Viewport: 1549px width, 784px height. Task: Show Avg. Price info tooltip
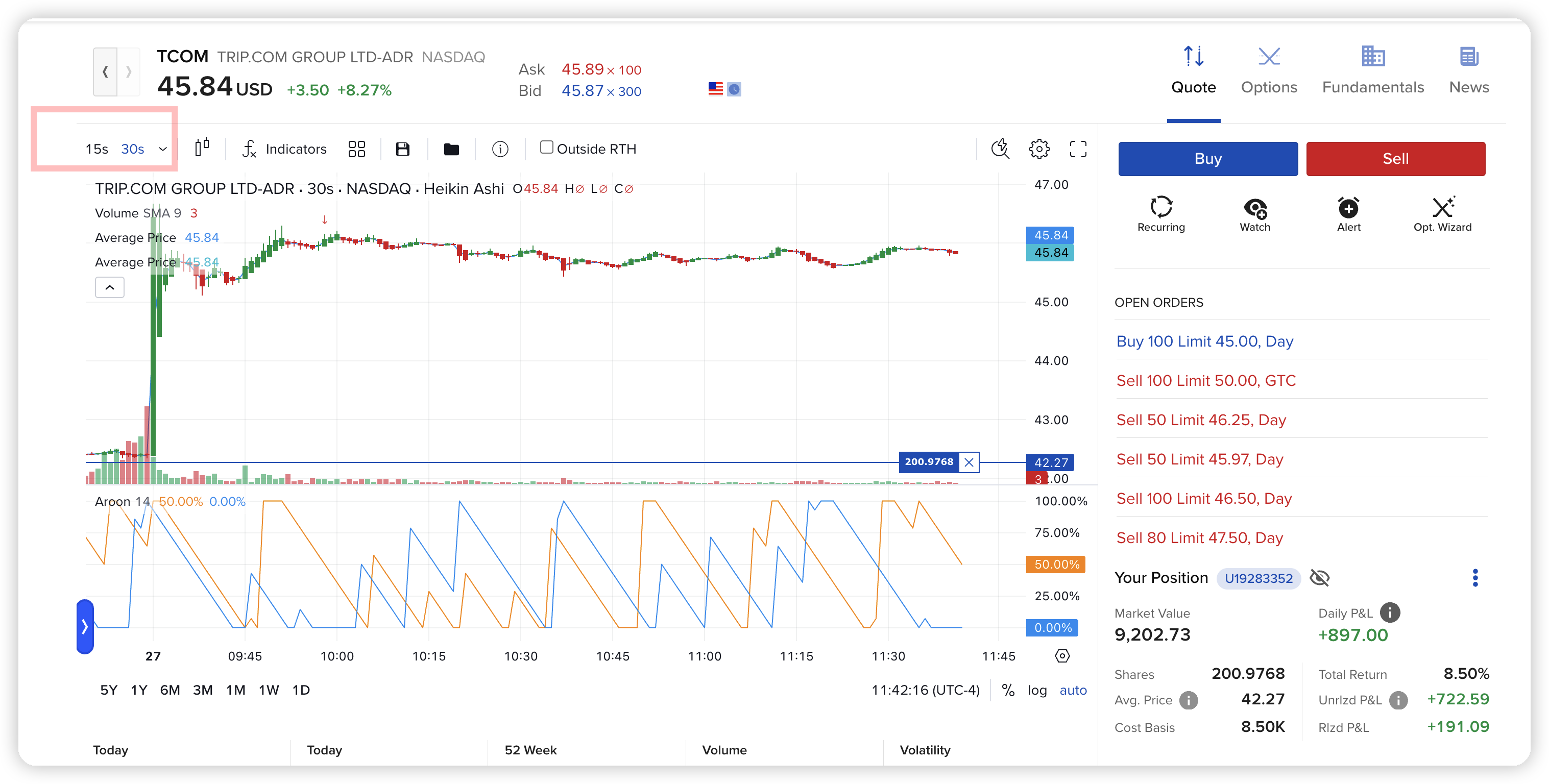[x=1188, y=700]
